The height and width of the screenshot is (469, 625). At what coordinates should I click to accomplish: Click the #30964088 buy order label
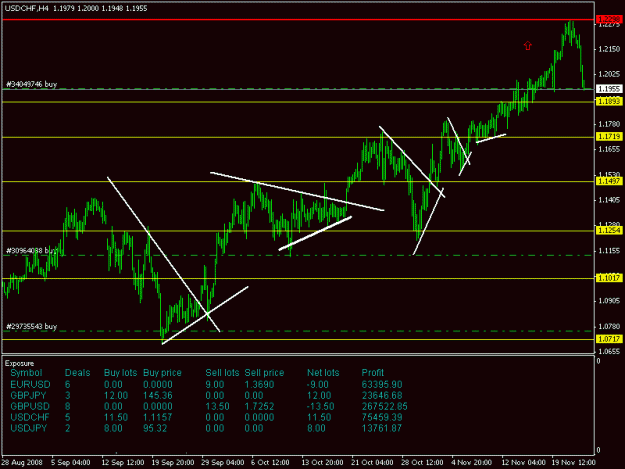(x=31, y=251)
